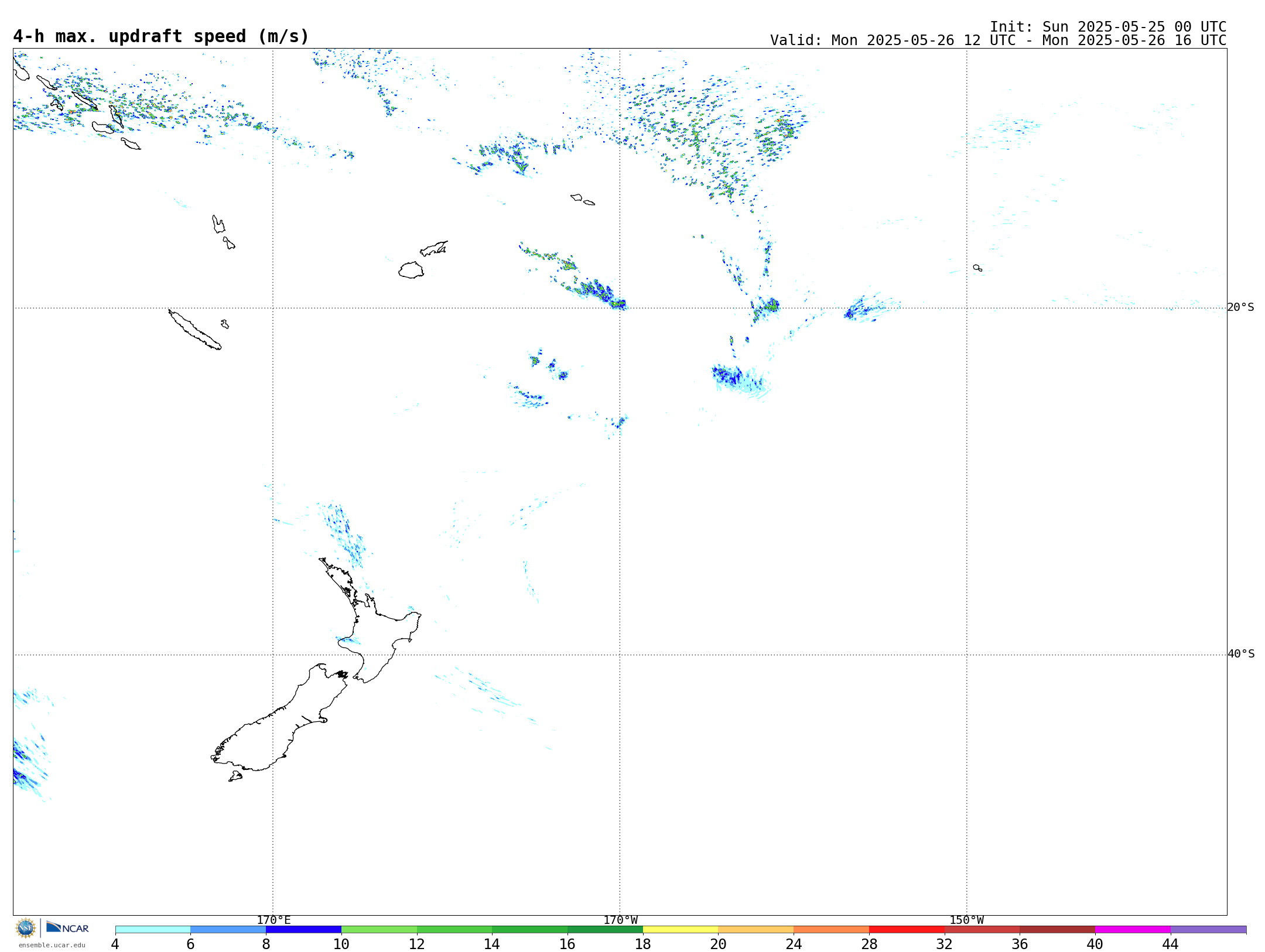
Task: Click the 40°S latitude label
Action: click(x=1241, y=654)
